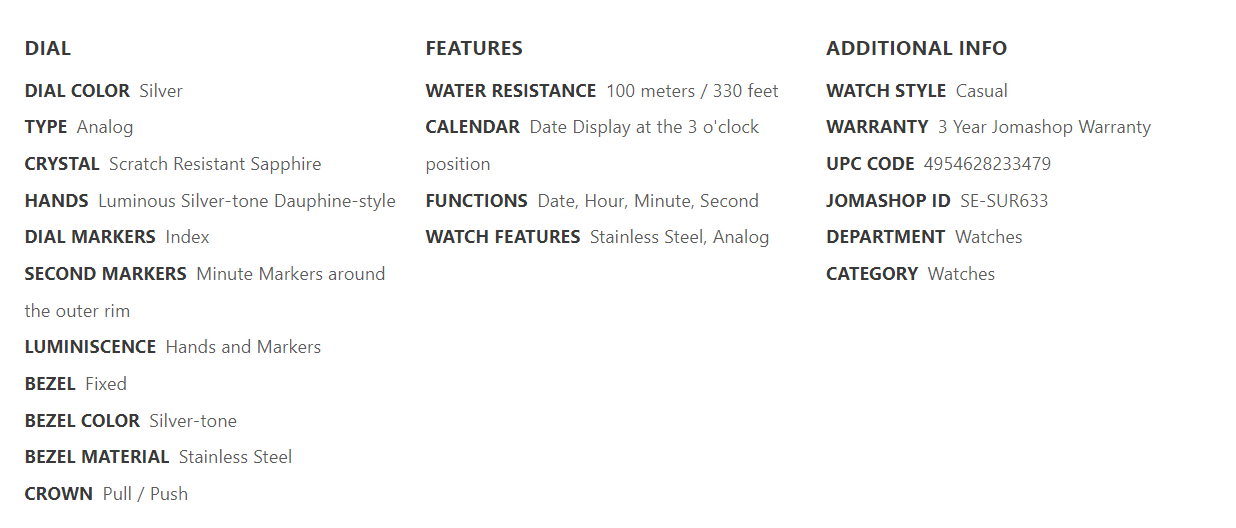Click 'Scratch Resistant Sapphire' crystal value

click(x=215, y=164)
